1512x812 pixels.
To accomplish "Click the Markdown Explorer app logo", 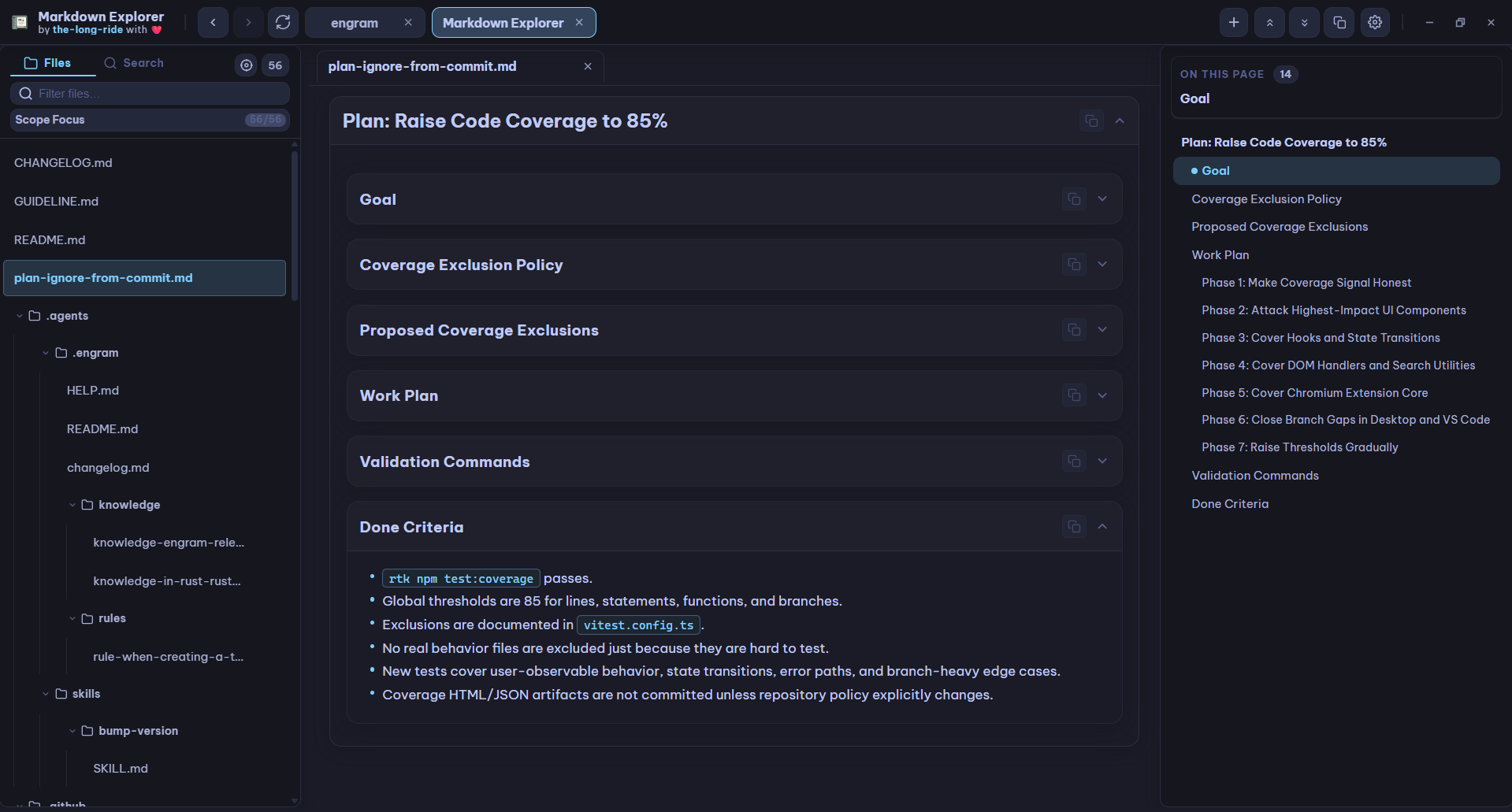I will point(20,22).
